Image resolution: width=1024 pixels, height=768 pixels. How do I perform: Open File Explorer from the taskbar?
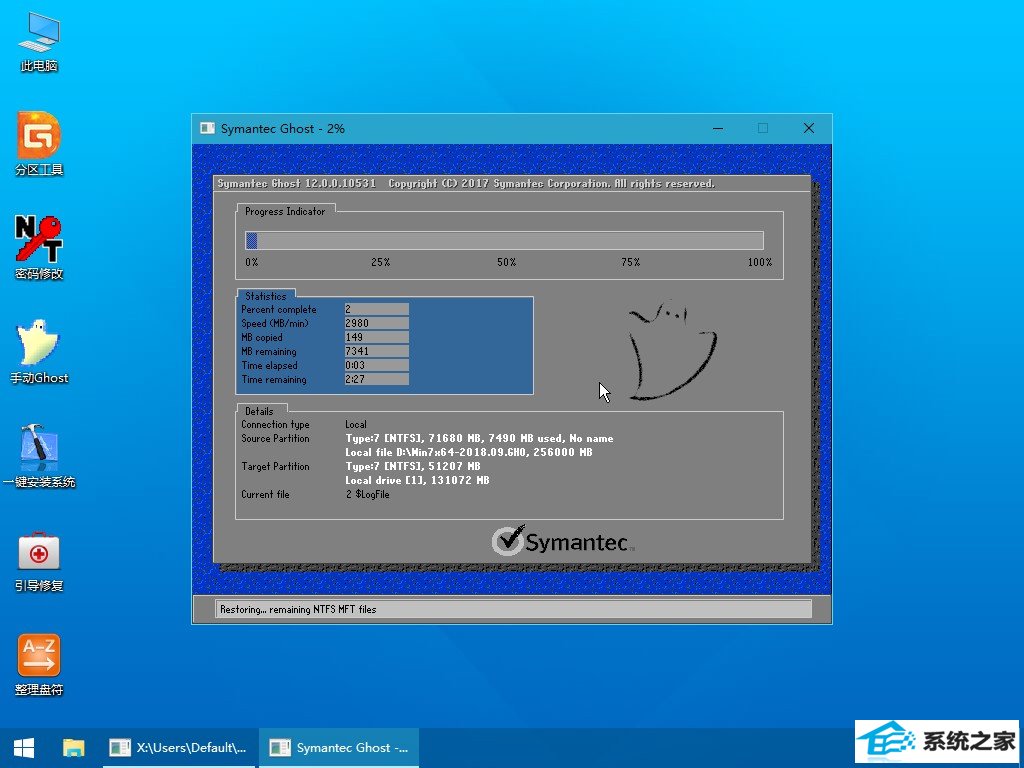(x=74, y=747)
